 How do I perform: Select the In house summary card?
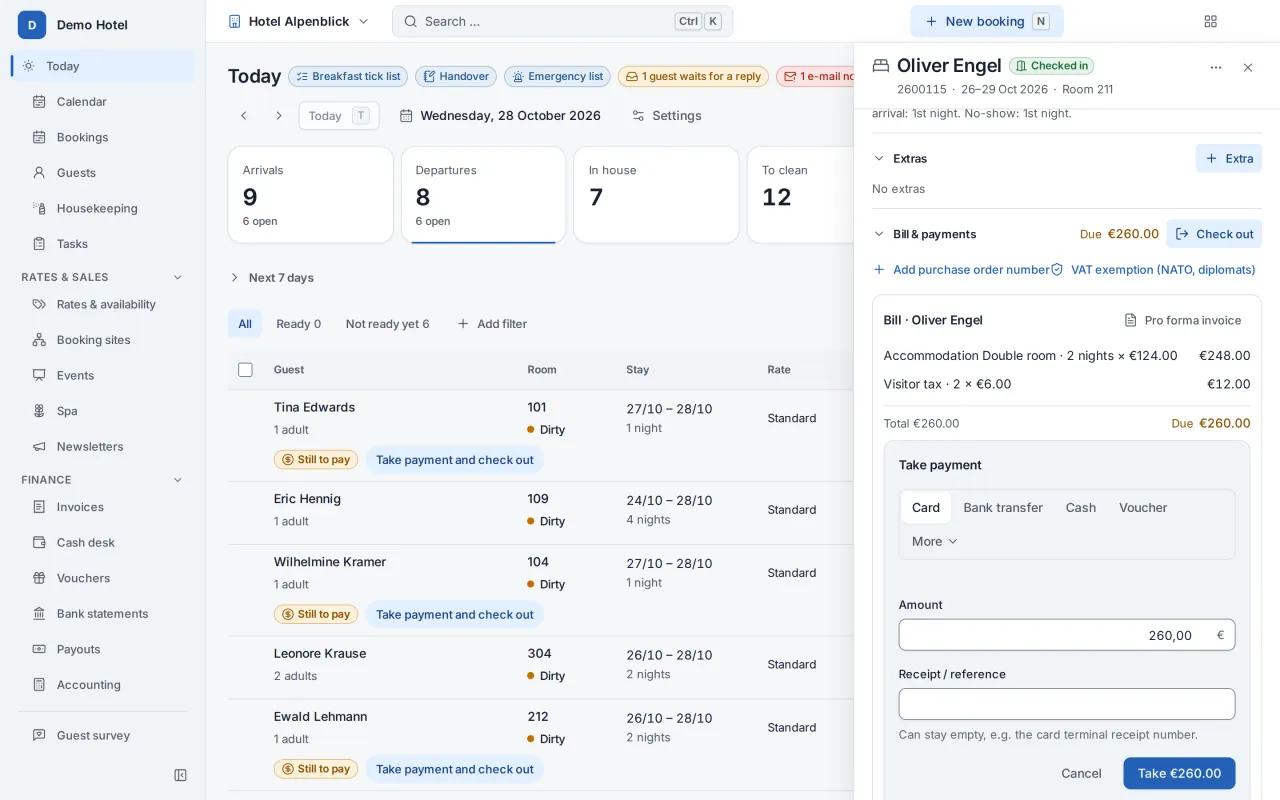pyautogui.click(x=656, y=195)
